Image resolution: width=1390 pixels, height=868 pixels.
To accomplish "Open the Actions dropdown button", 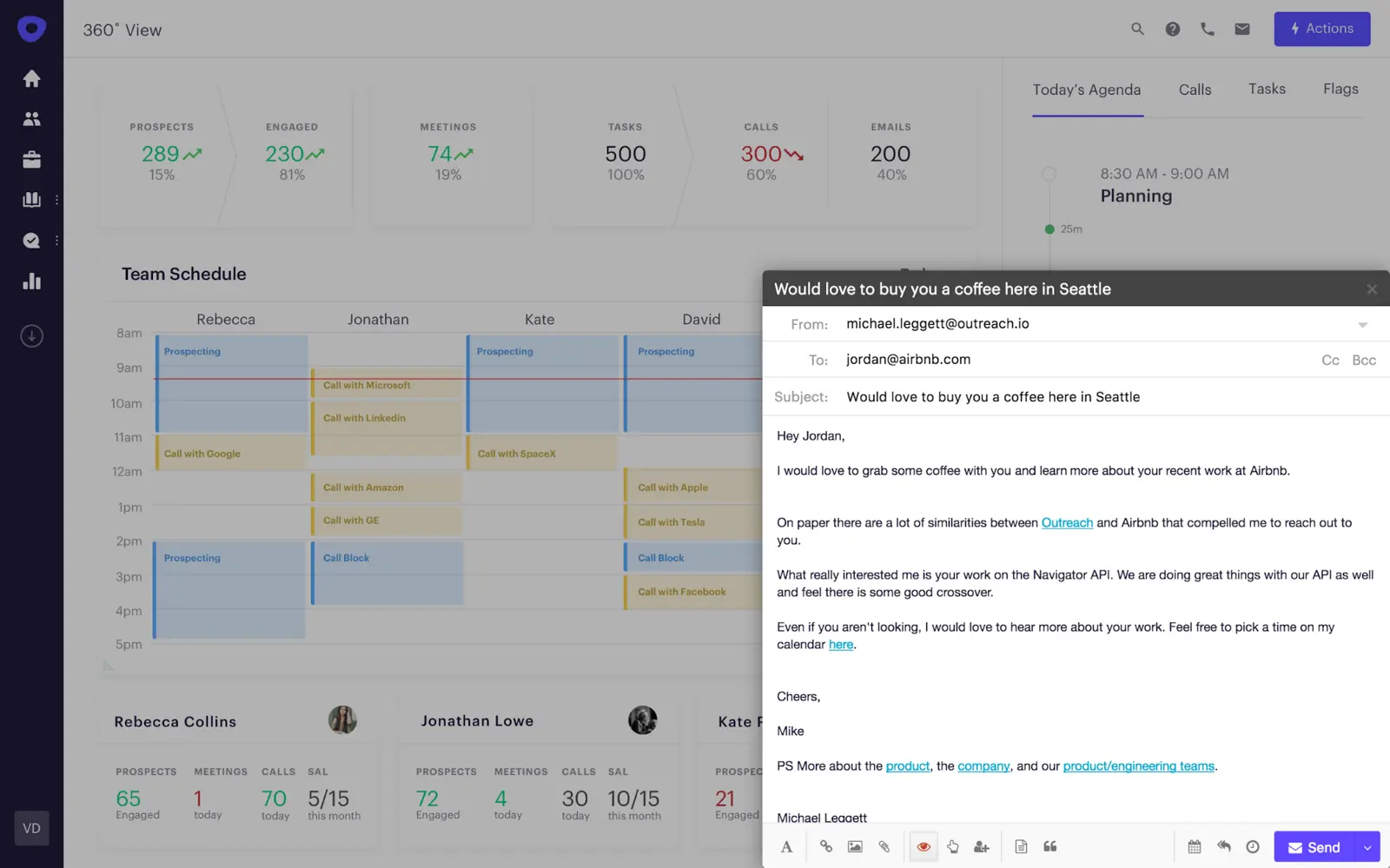I will (x=1322, y=29).
